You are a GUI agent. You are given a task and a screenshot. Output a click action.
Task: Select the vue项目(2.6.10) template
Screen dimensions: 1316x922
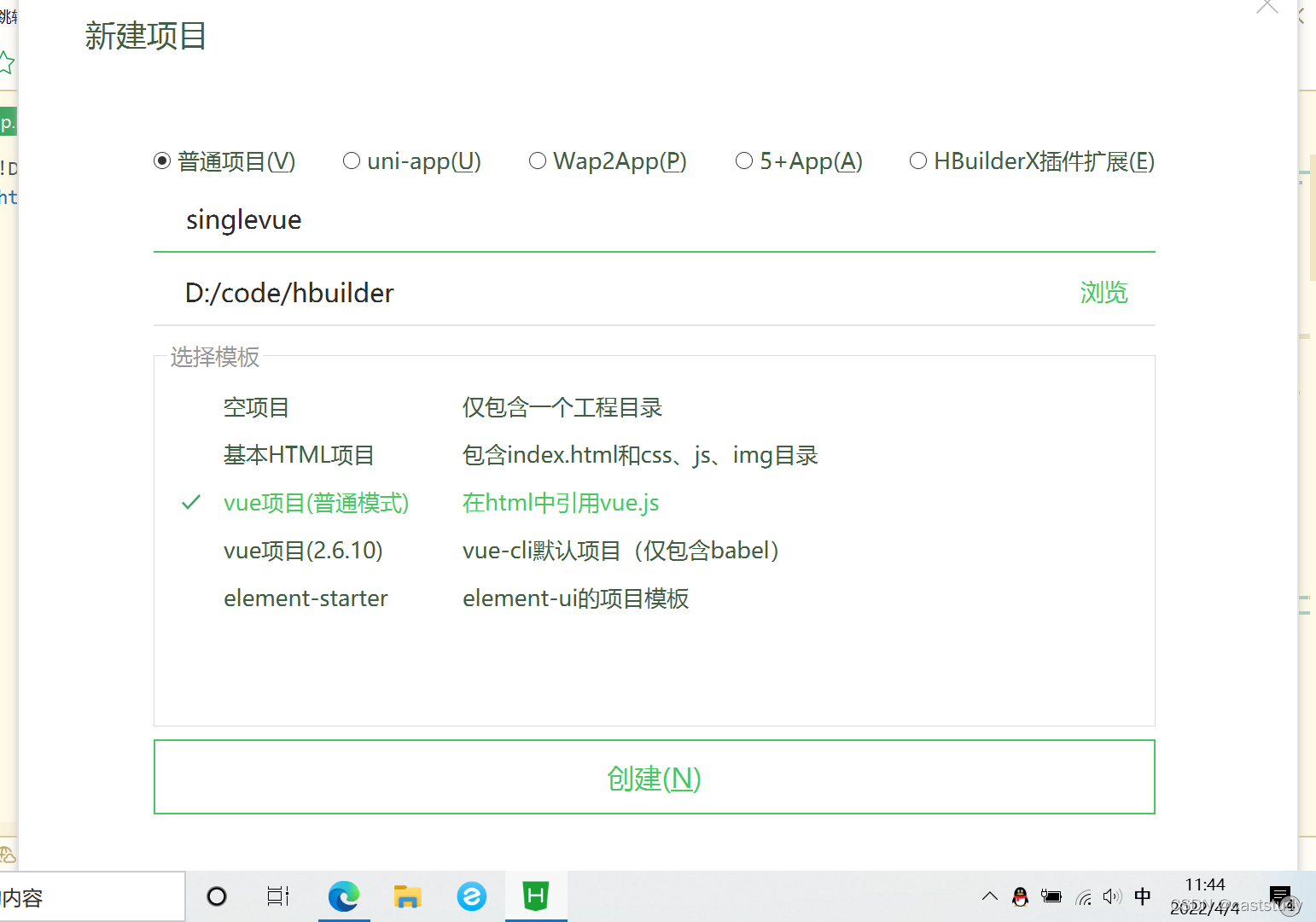coord(303,550)
